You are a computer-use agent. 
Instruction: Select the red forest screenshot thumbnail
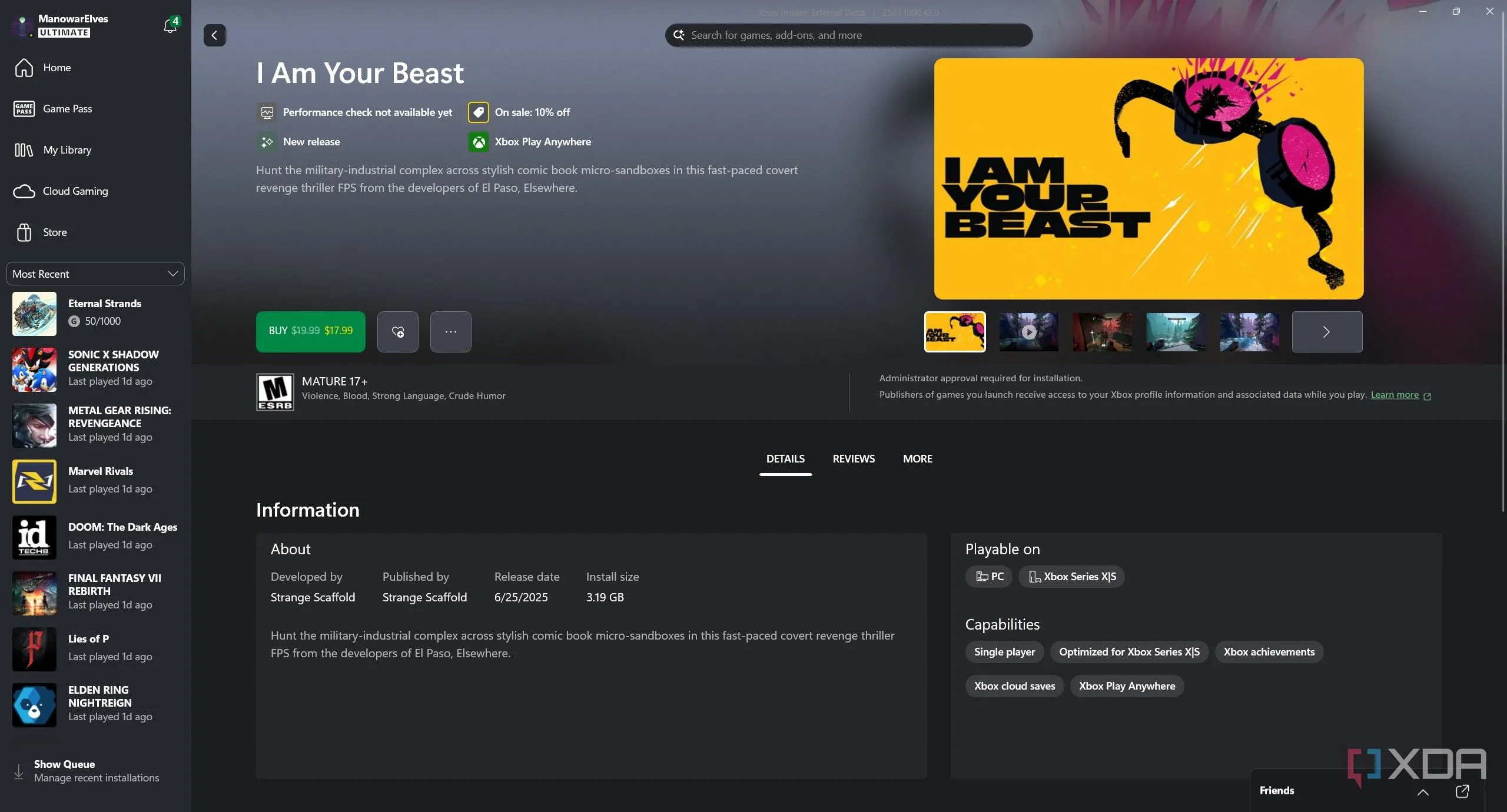(x=1102, y=332)
